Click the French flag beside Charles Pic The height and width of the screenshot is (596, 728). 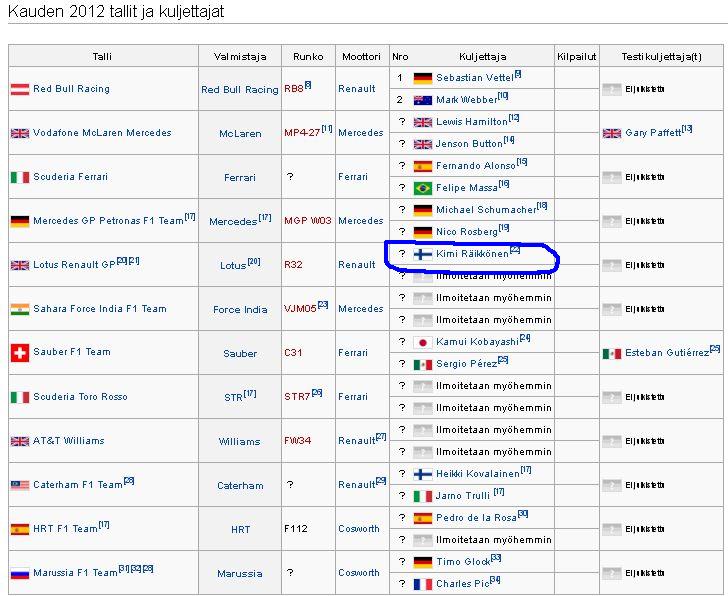pyautogui.click(x=422, y=584)
